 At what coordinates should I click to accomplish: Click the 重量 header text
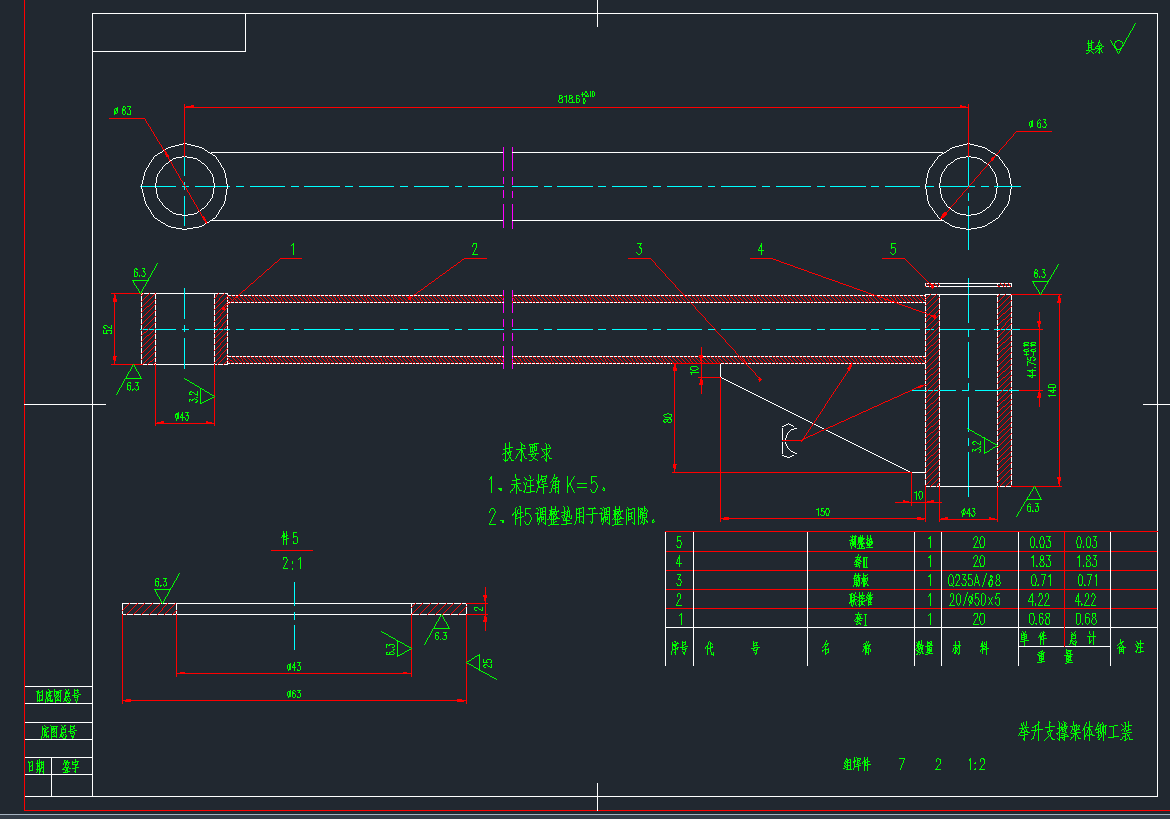point(1055,657)
